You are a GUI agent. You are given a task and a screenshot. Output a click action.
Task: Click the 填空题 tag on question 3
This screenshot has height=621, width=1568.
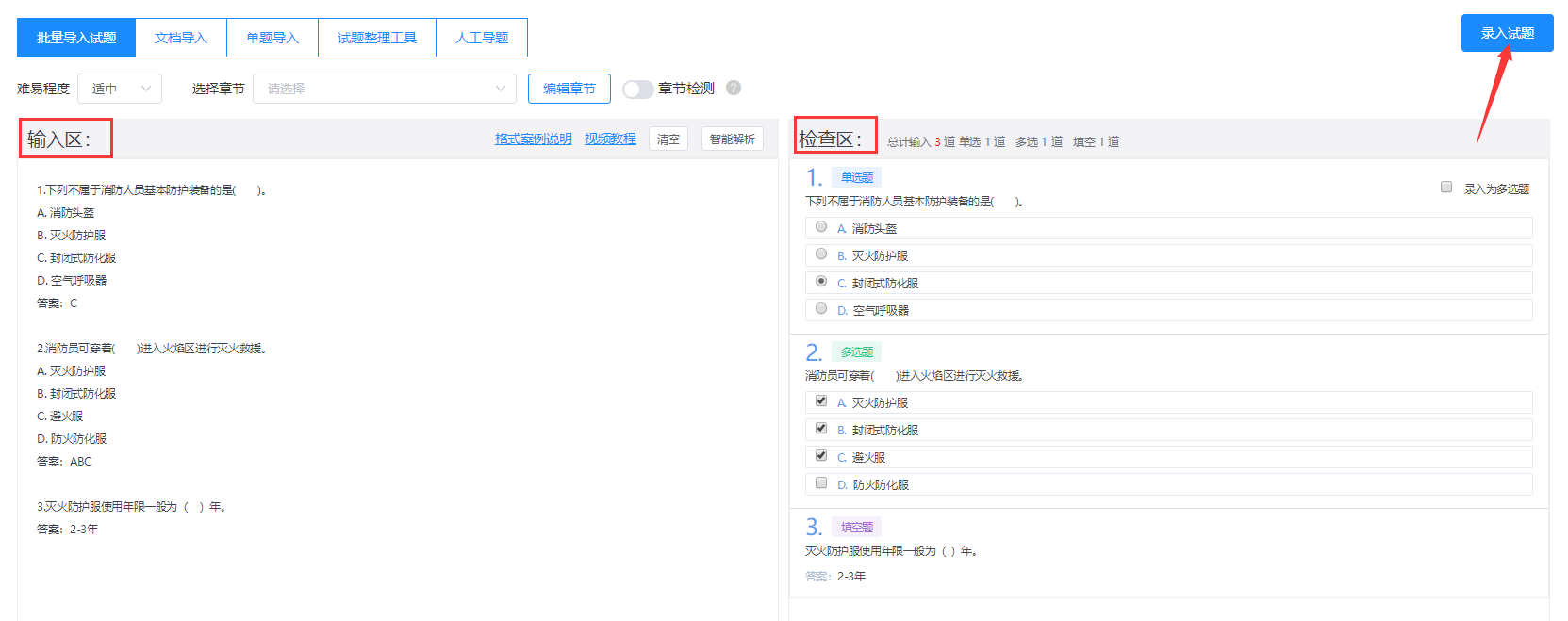[x=857, y=527]
